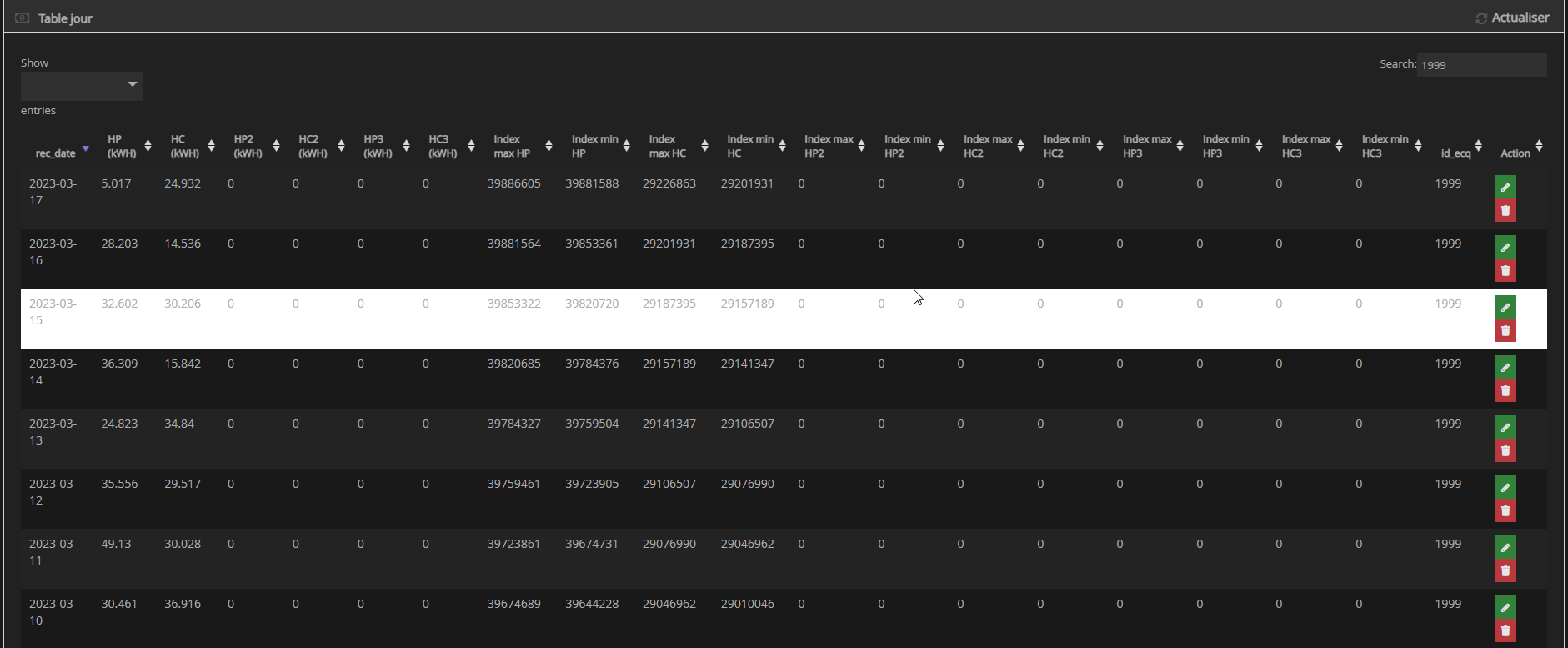Click the table icon beside Table jour title
Image resolution: width=1568 pixels, height=648 pixels.
23,18
